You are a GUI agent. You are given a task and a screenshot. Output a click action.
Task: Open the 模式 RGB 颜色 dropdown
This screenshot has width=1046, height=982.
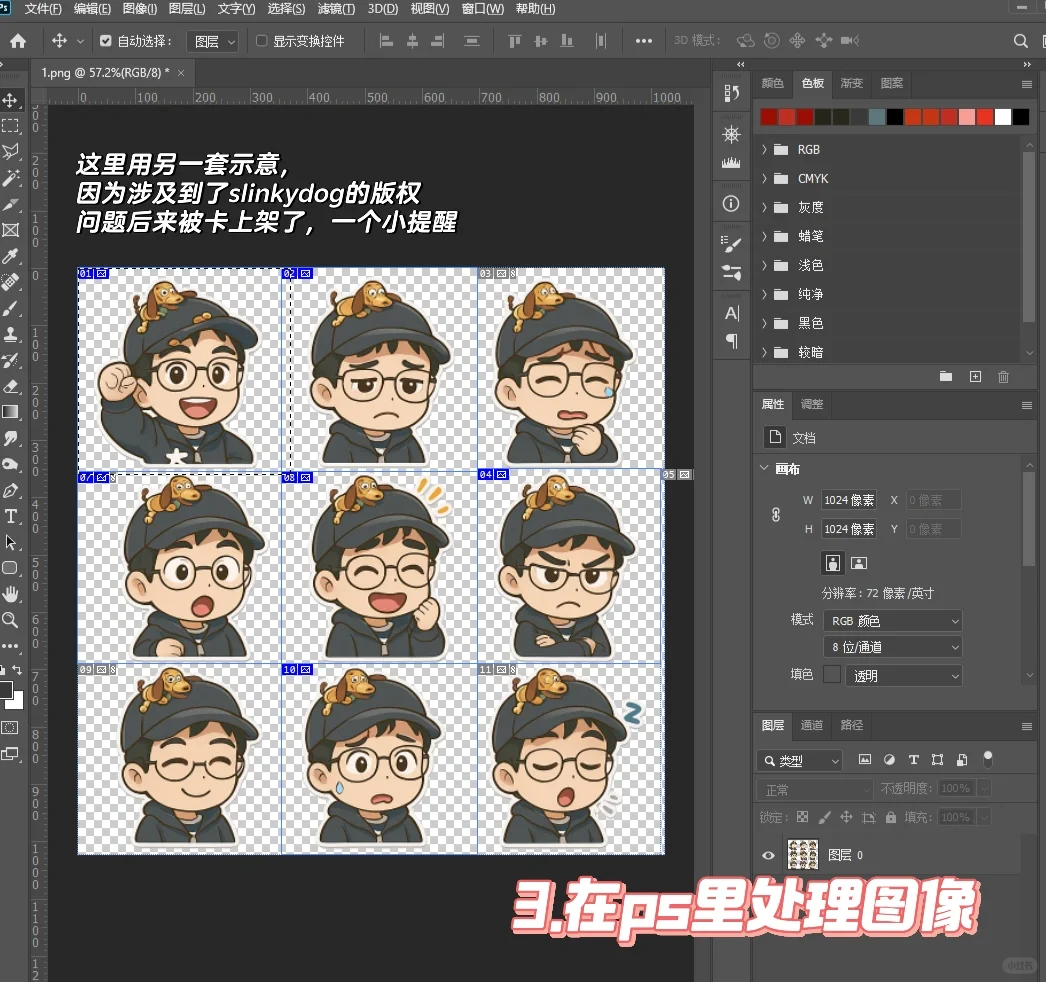click(x=892, y=620)
